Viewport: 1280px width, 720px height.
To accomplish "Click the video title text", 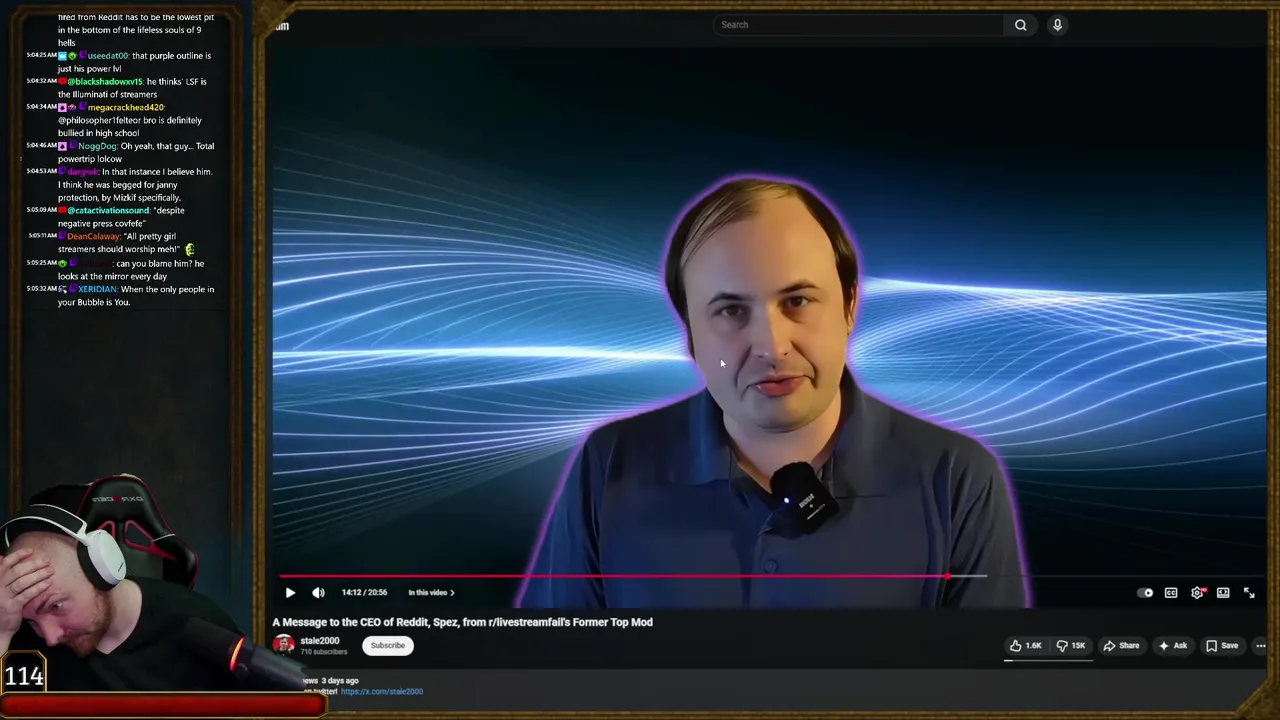I will 462,622.
